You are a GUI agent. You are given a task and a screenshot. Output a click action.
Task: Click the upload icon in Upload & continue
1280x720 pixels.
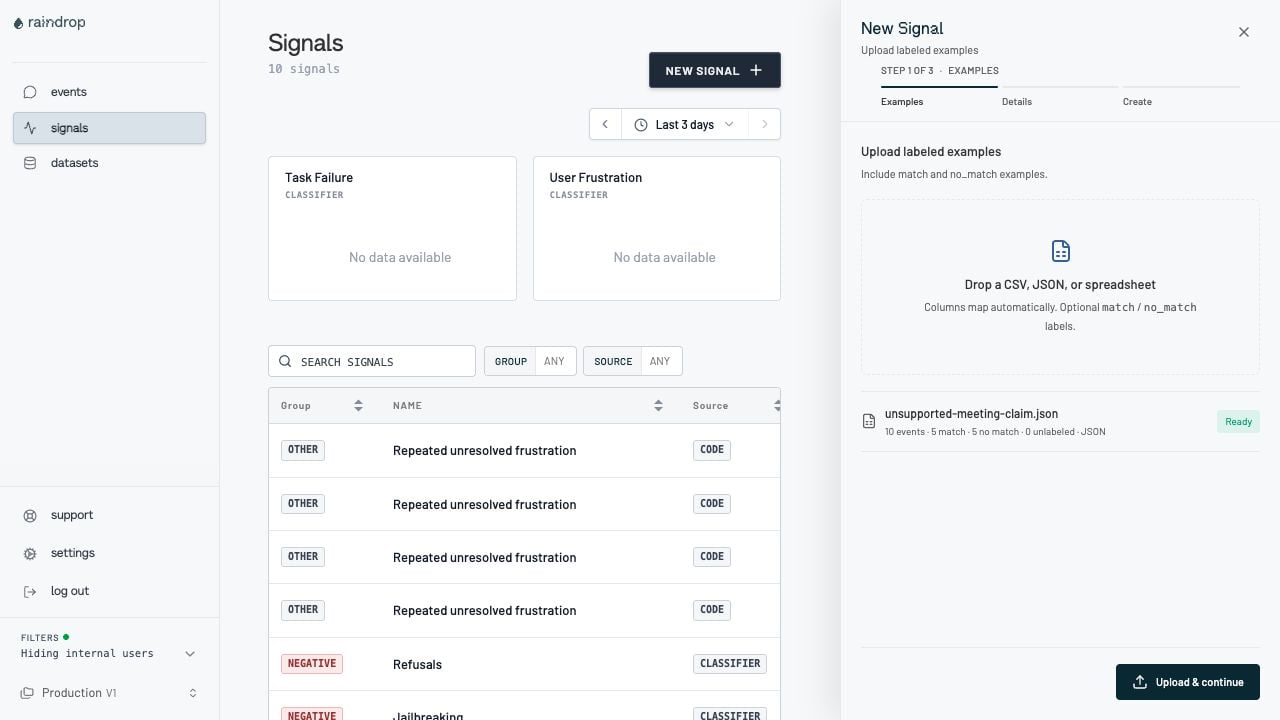tap(1140, 682)
